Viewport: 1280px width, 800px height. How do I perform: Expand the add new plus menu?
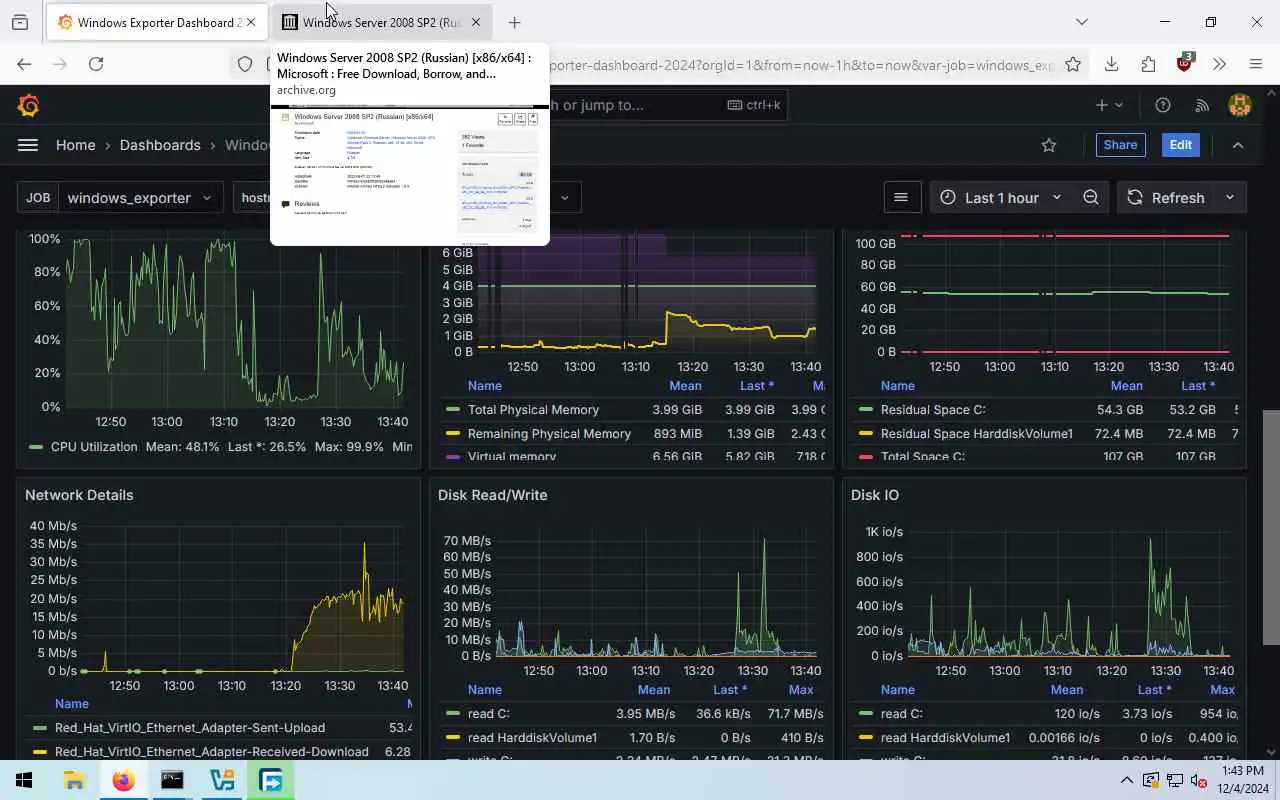(x=1109, y=105)
